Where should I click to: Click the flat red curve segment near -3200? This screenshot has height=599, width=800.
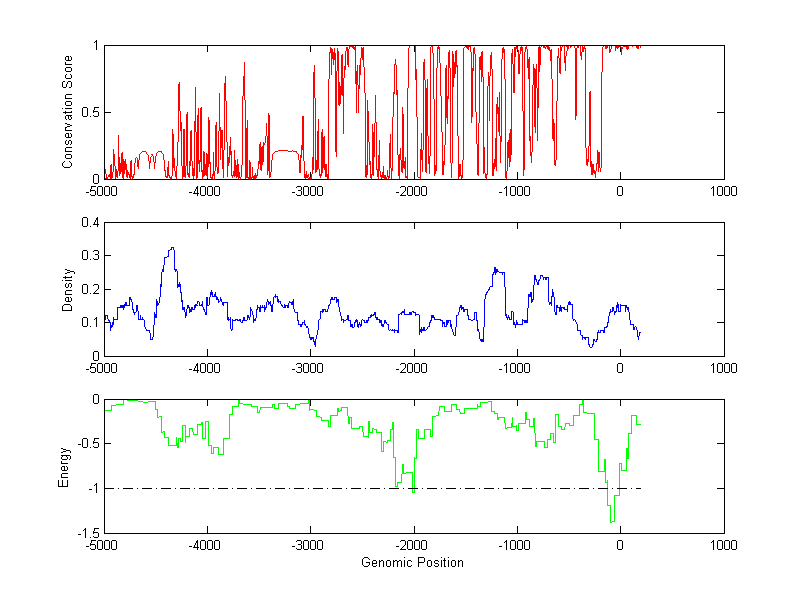pyautogui.click(x=287, y=151)
